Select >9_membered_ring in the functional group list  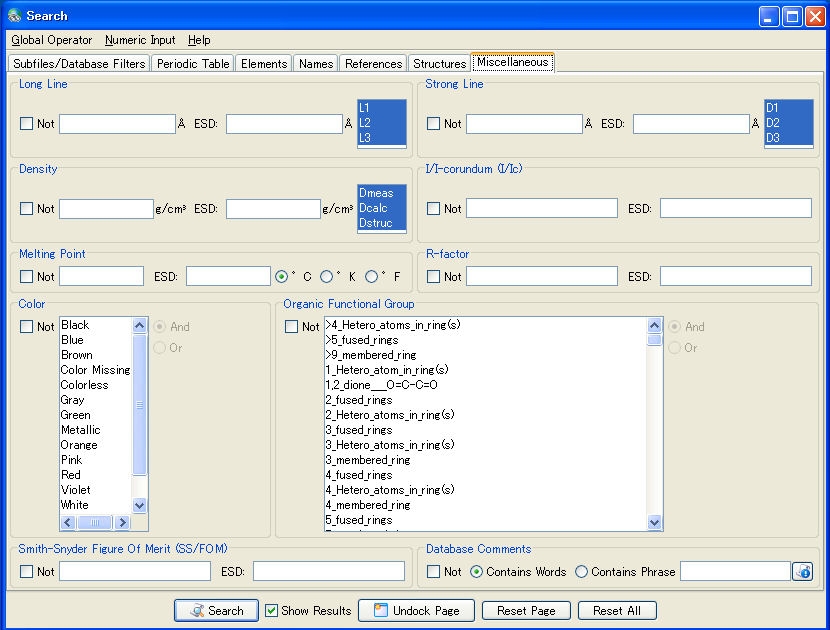(485, 355)
